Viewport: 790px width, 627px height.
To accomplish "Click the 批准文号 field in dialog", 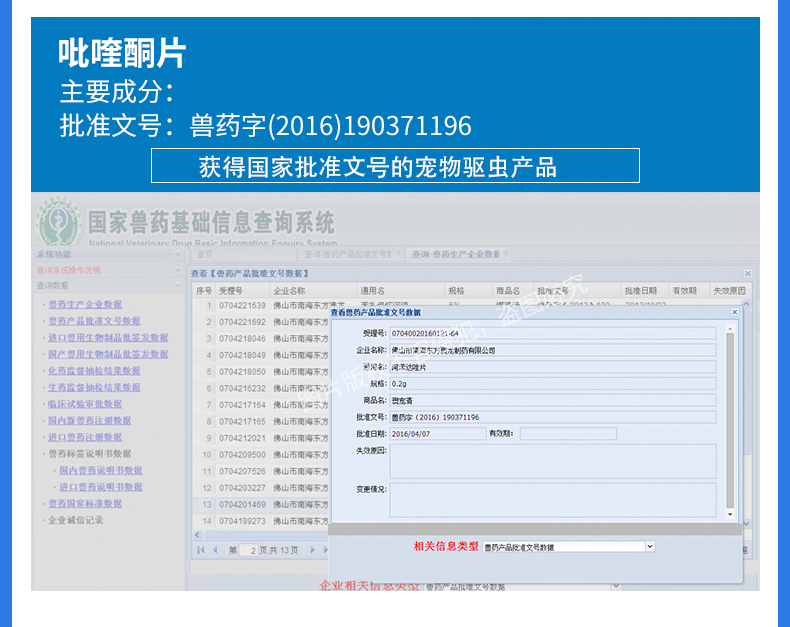I will (x=553, y=417).
